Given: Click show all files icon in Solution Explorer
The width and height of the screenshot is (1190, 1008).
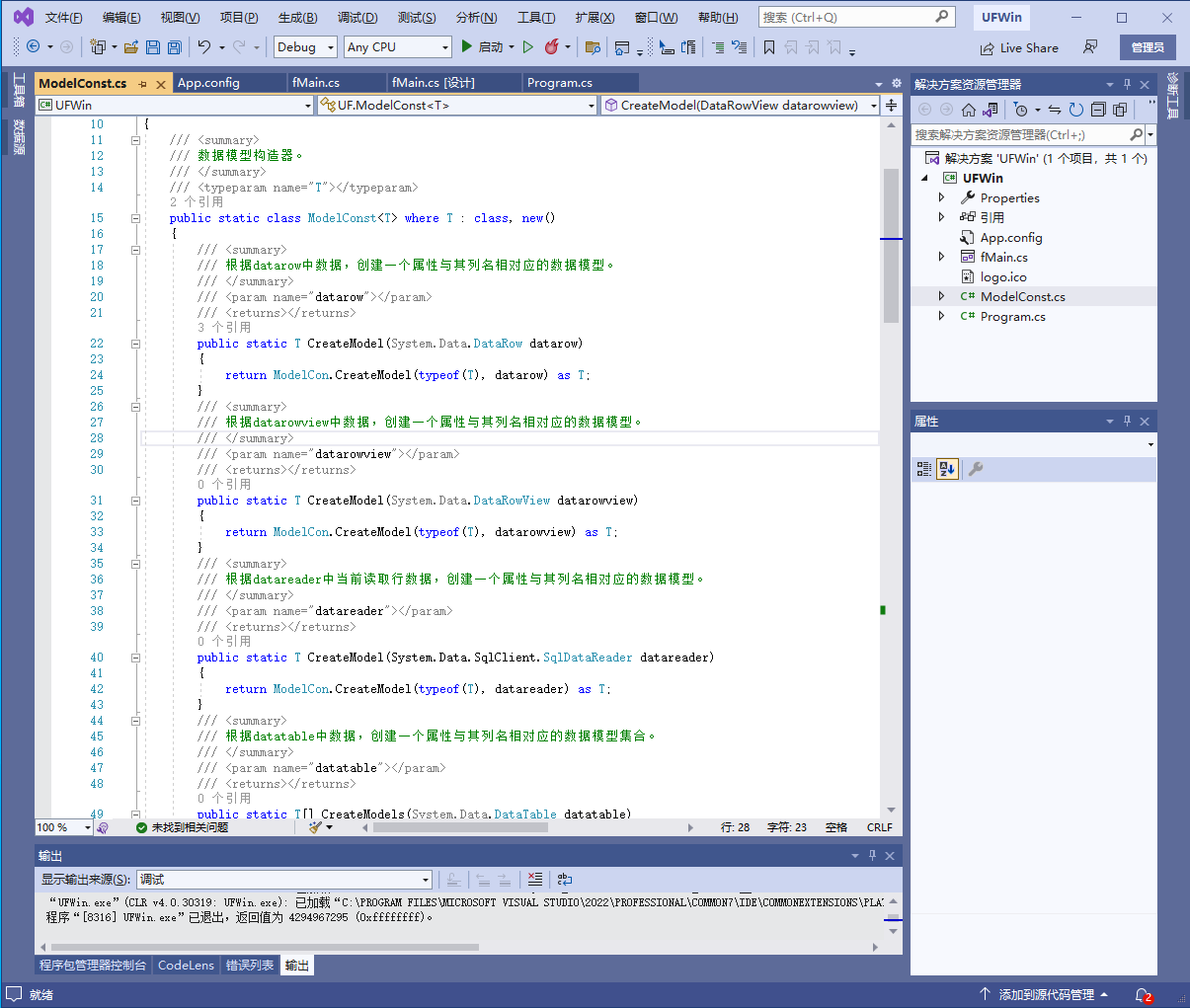Looking at the screenshot, I should pos(1120,110).
